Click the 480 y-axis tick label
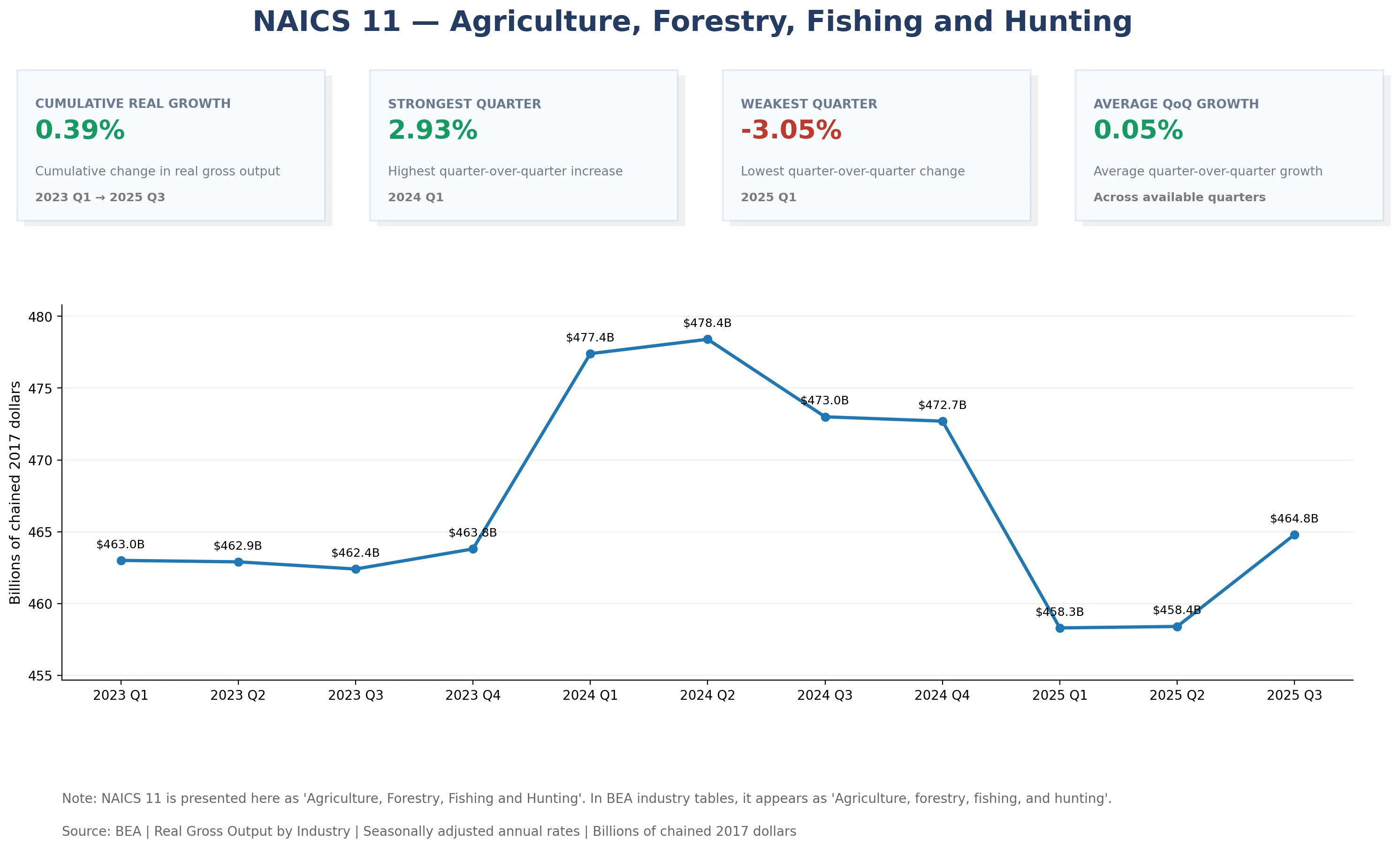Viewport: 1400px width, 848px height. pos(40,317)
